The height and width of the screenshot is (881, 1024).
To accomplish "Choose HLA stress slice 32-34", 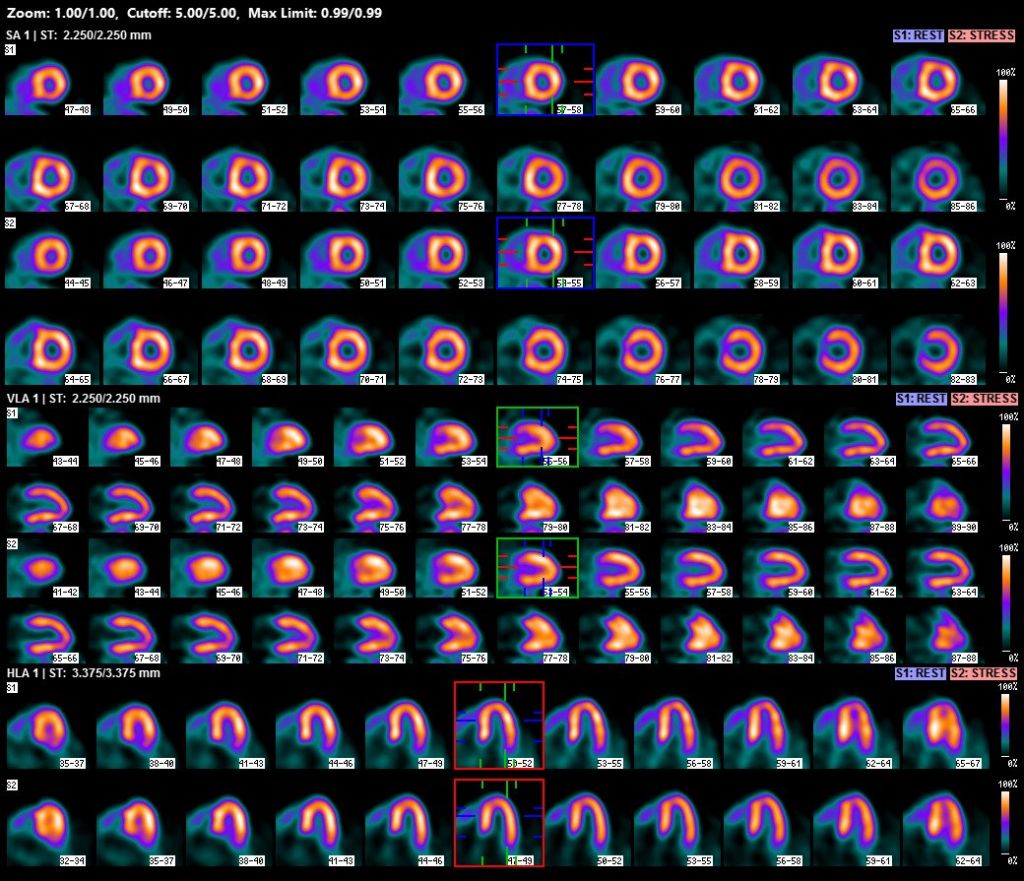I will click(46, 822).
